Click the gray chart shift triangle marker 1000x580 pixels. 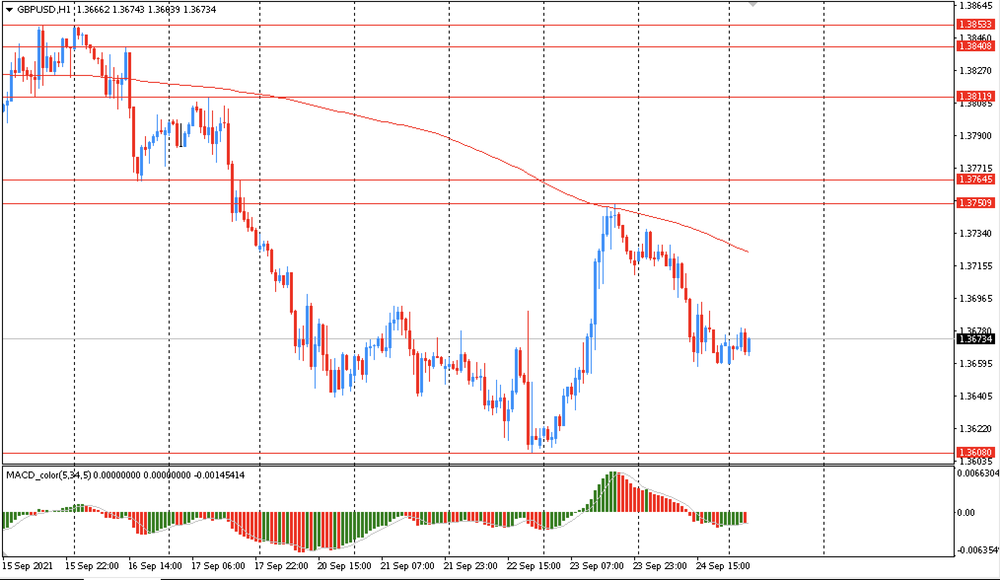pyautogui.click(x=753, y=4)
